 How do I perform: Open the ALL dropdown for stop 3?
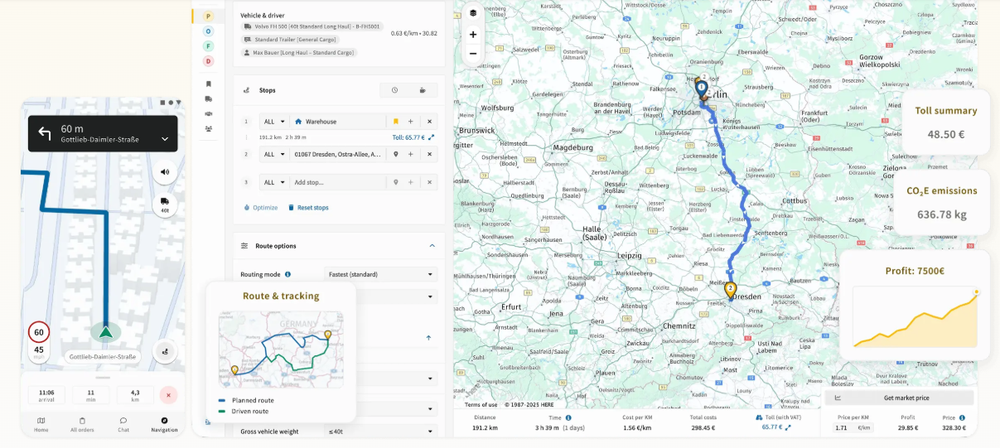point(274,183)
